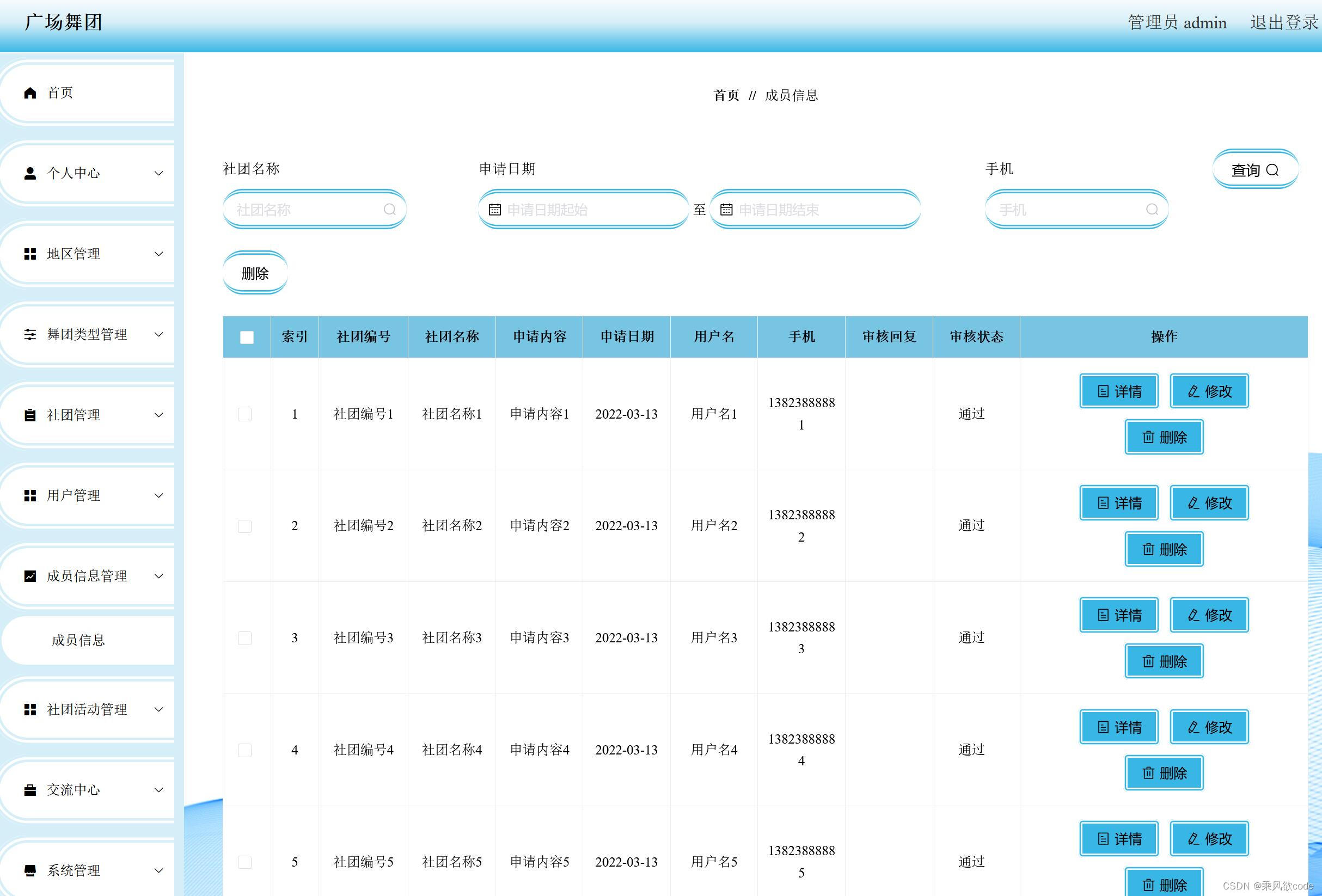The width and height of the screenshot is (1322, 896).
Task: Open the 成员信息 submenu item
Action: tap(78, 640)
